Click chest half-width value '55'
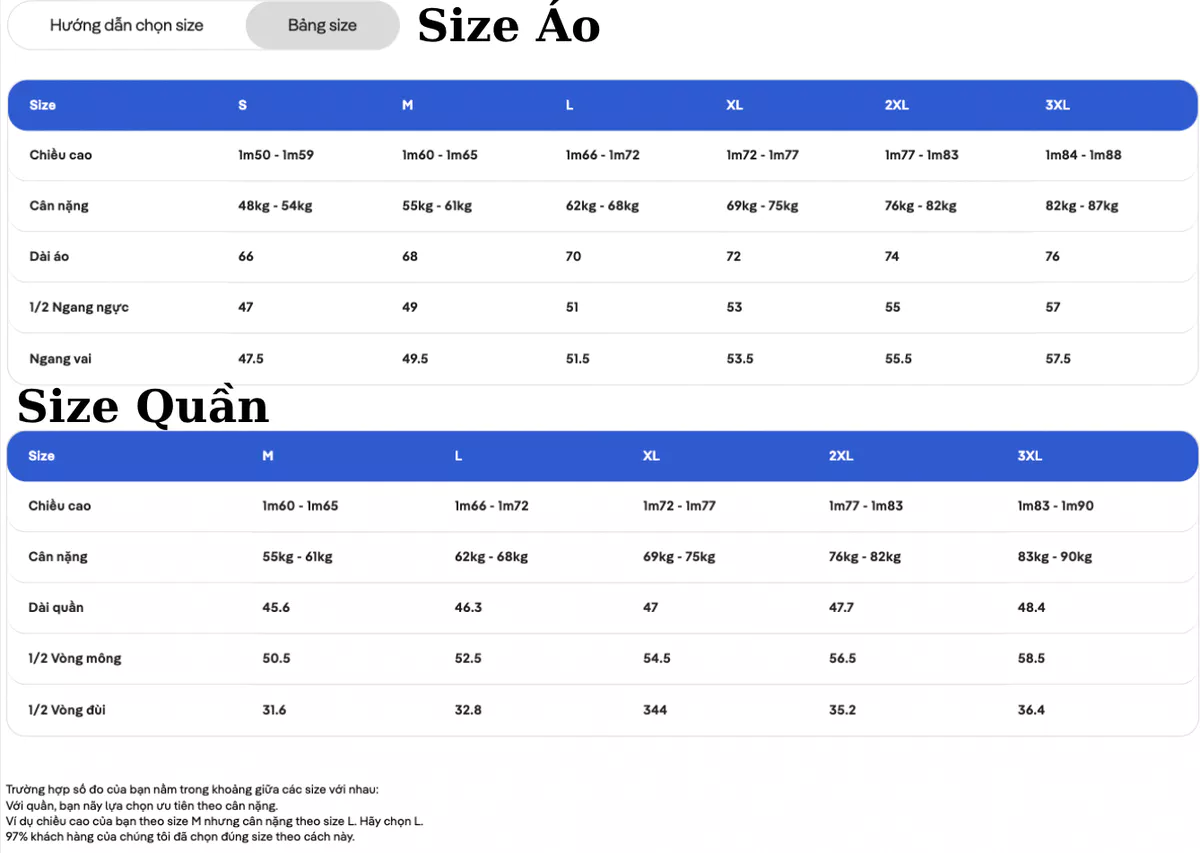Screen dimensions: 1200x853 [x=893, y=307]
